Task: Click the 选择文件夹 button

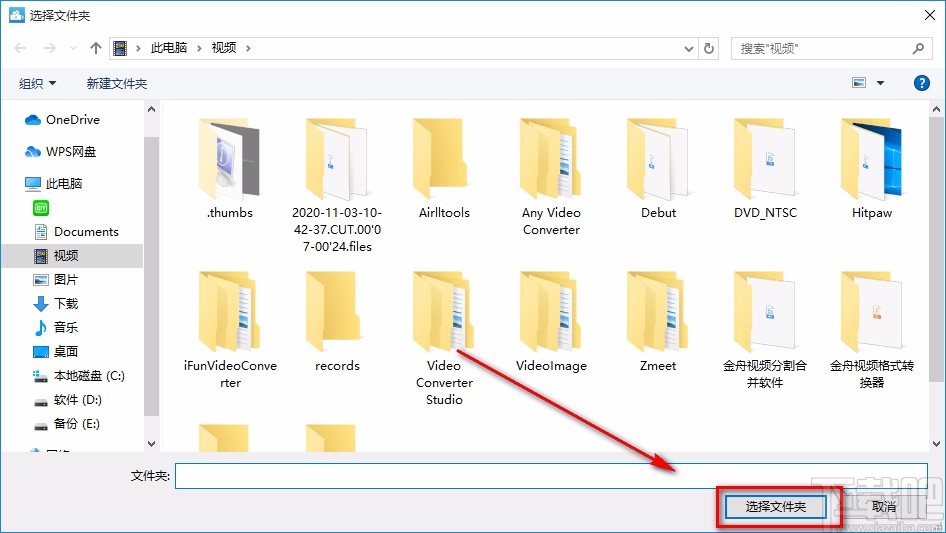Action: (775, 506)
